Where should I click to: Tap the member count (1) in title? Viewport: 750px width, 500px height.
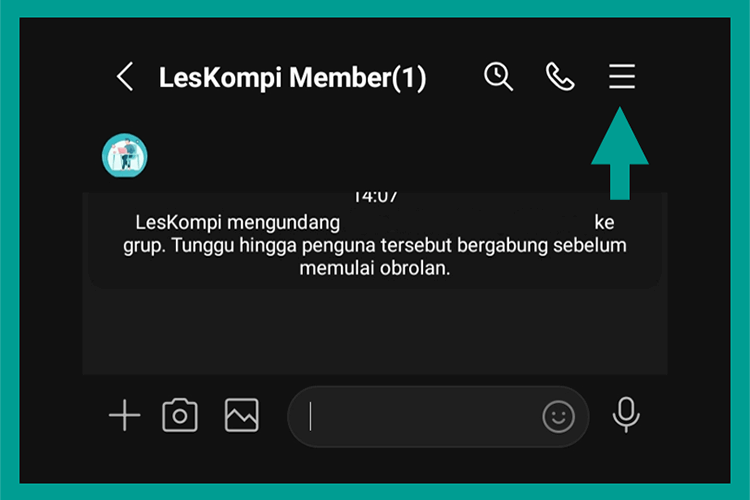[x=409, y=78]
